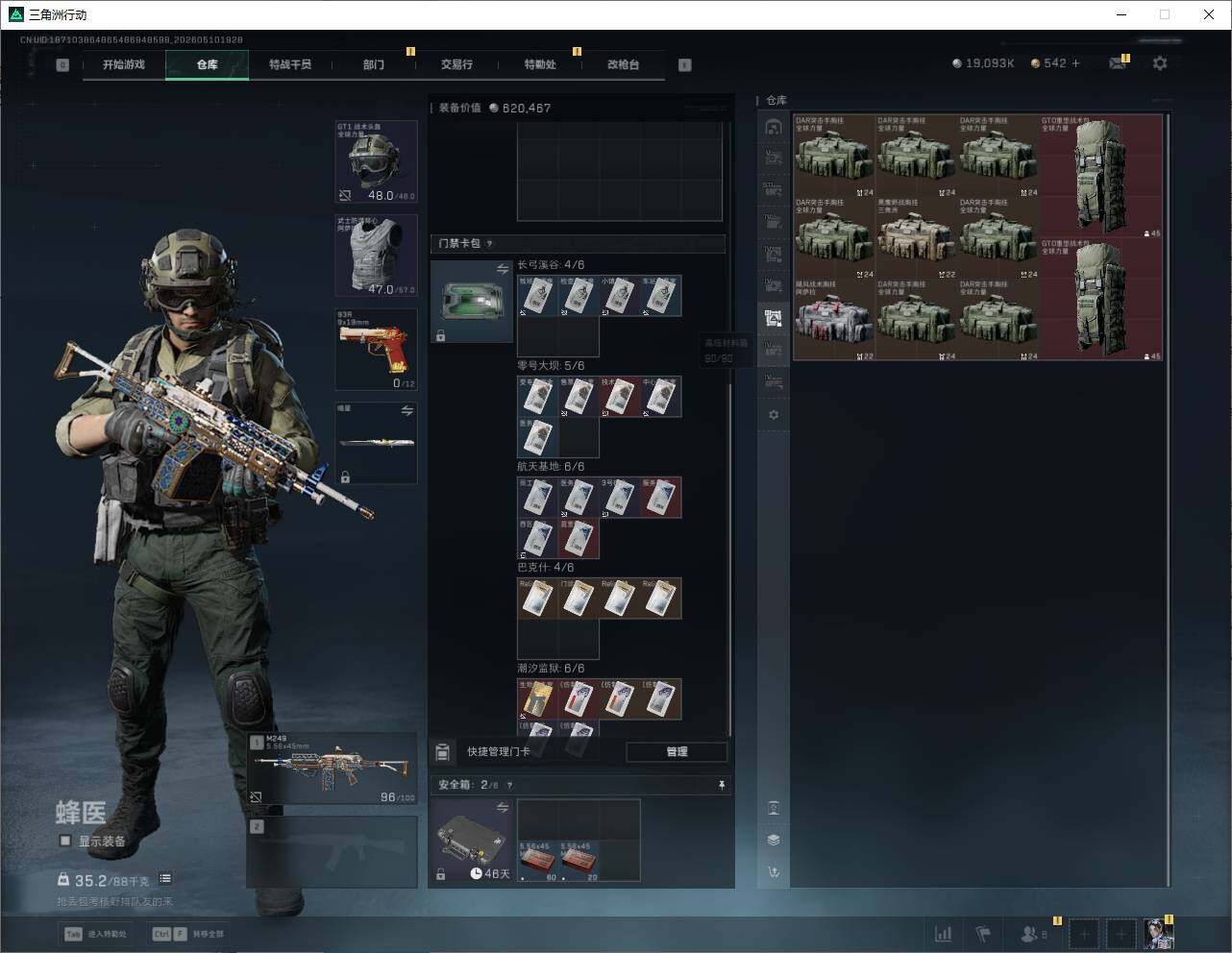Select the safe box case thumbnail
This screenshot has width=1232, height=953.
471,841
